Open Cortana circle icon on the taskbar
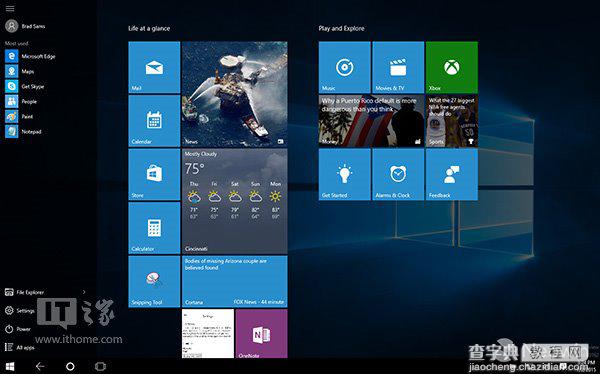This screenshot has height=374, width=600. pyautogui.click(x=70, y=366)
